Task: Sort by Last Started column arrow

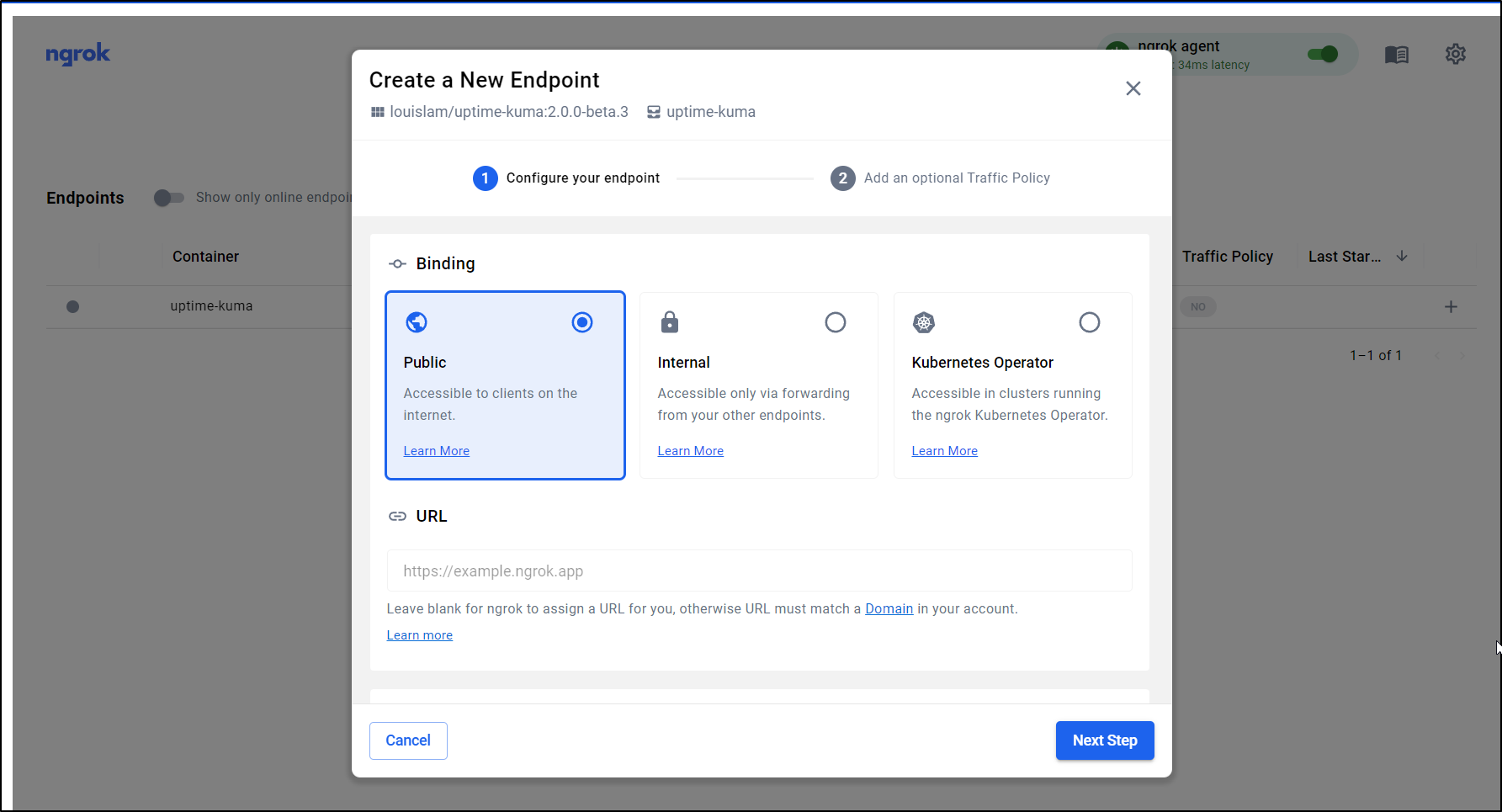Action: coord(1402,257)
